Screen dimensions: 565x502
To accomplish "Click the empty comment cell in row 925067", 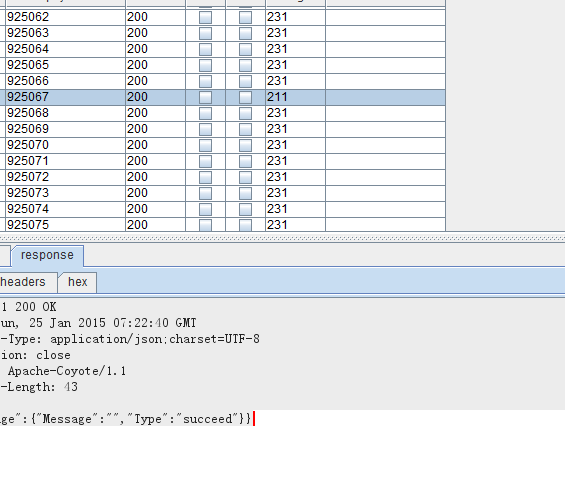I will [386, 97].
